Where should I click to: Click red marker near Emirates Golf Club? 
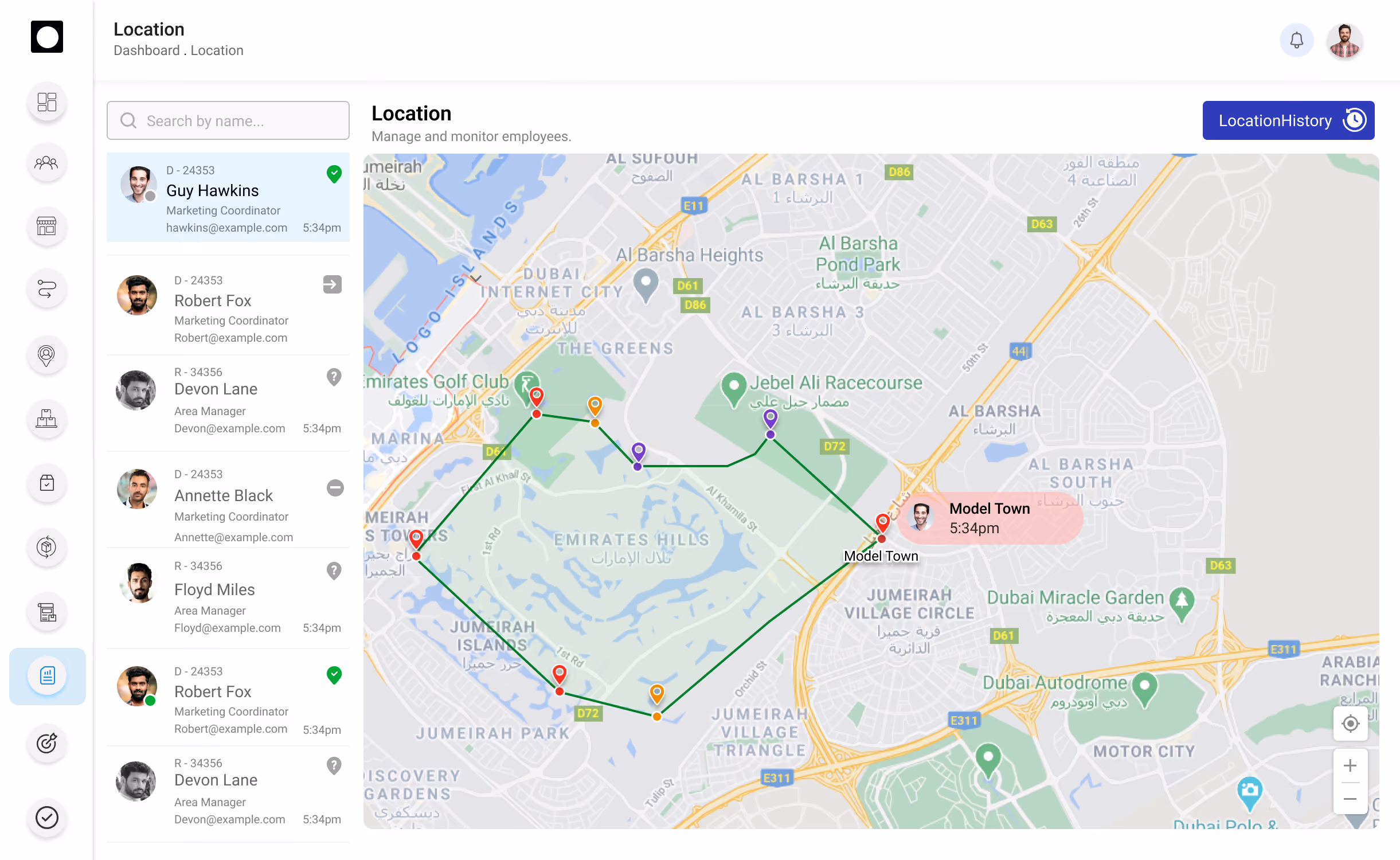[537, 398]
